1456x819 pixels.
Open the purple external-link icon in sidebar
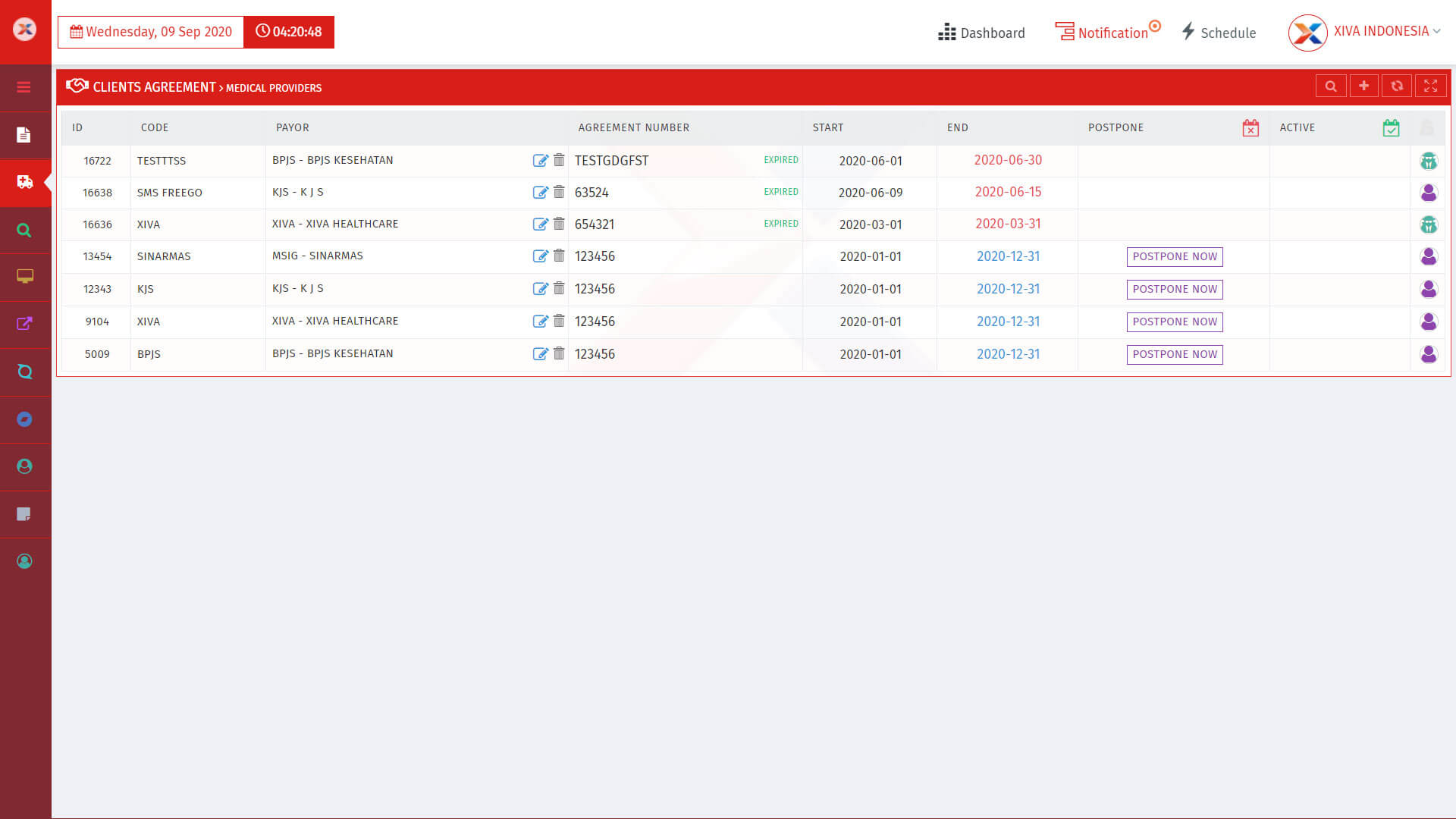coord(24,324)
